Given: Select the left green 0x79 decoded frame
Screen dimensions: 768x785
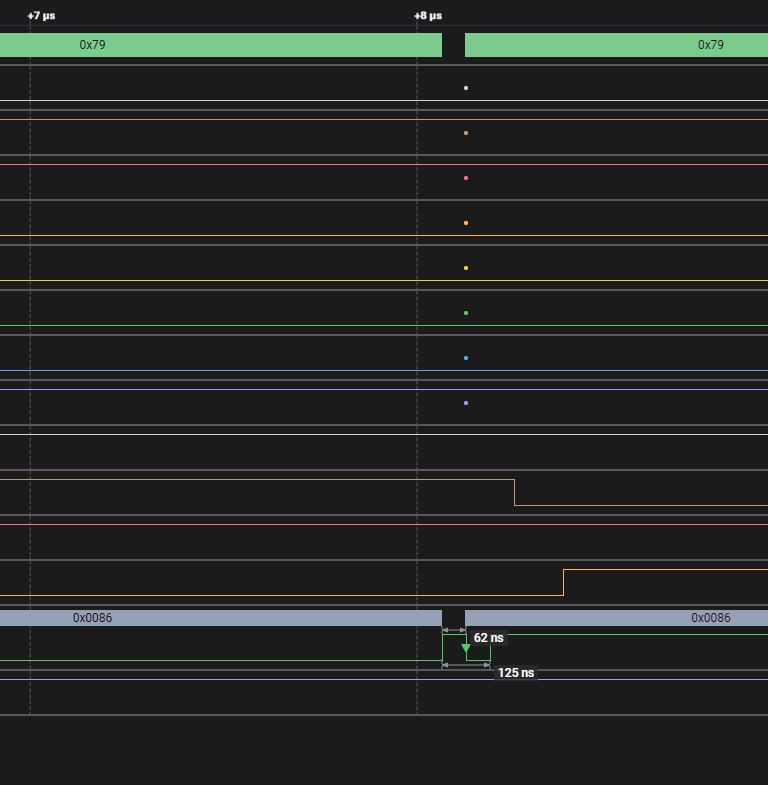Looking at the screenshot, I should pyautogui.click(x=220, y=45).
